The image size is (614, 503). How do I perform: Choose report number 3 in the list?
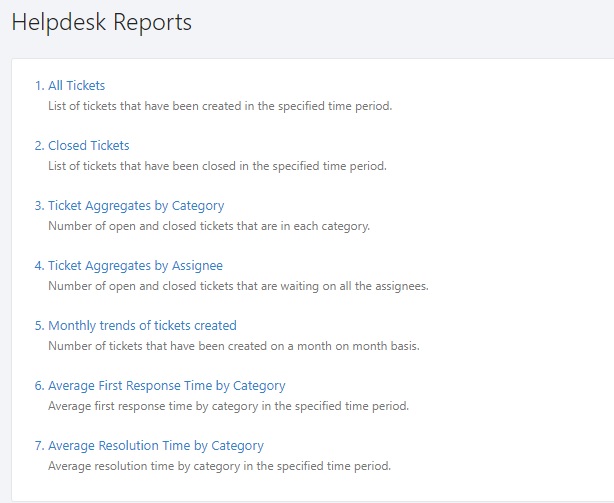coord(129,206)
